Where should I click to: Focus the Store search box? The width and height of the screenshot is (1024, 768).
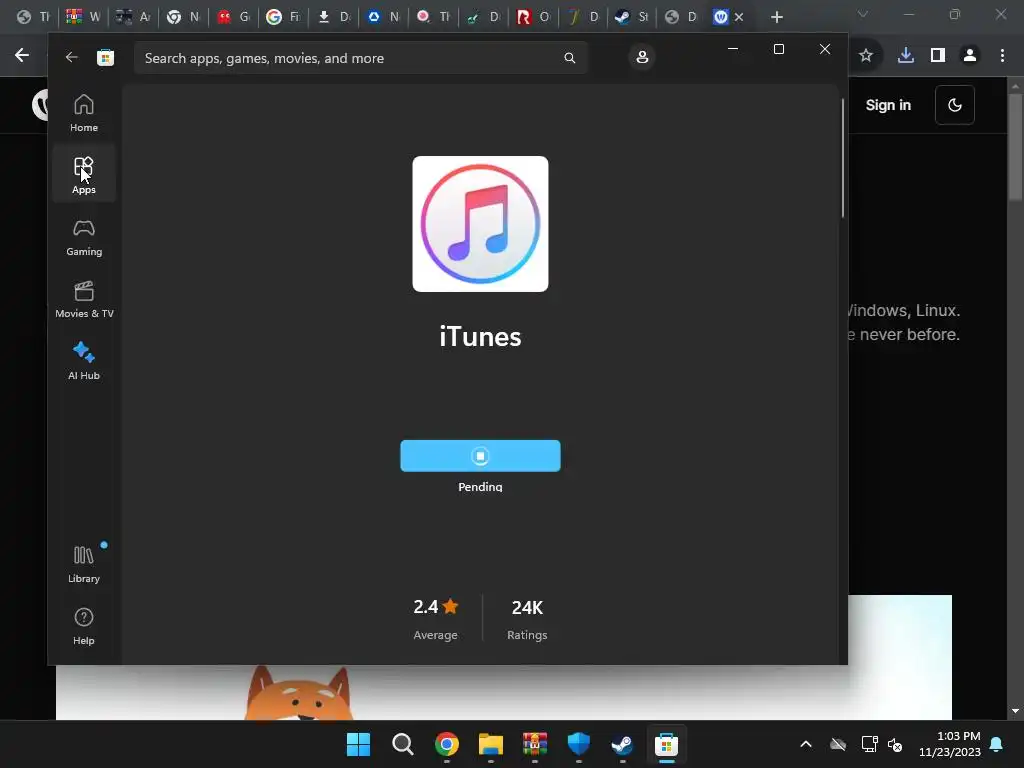click(360, 58)
